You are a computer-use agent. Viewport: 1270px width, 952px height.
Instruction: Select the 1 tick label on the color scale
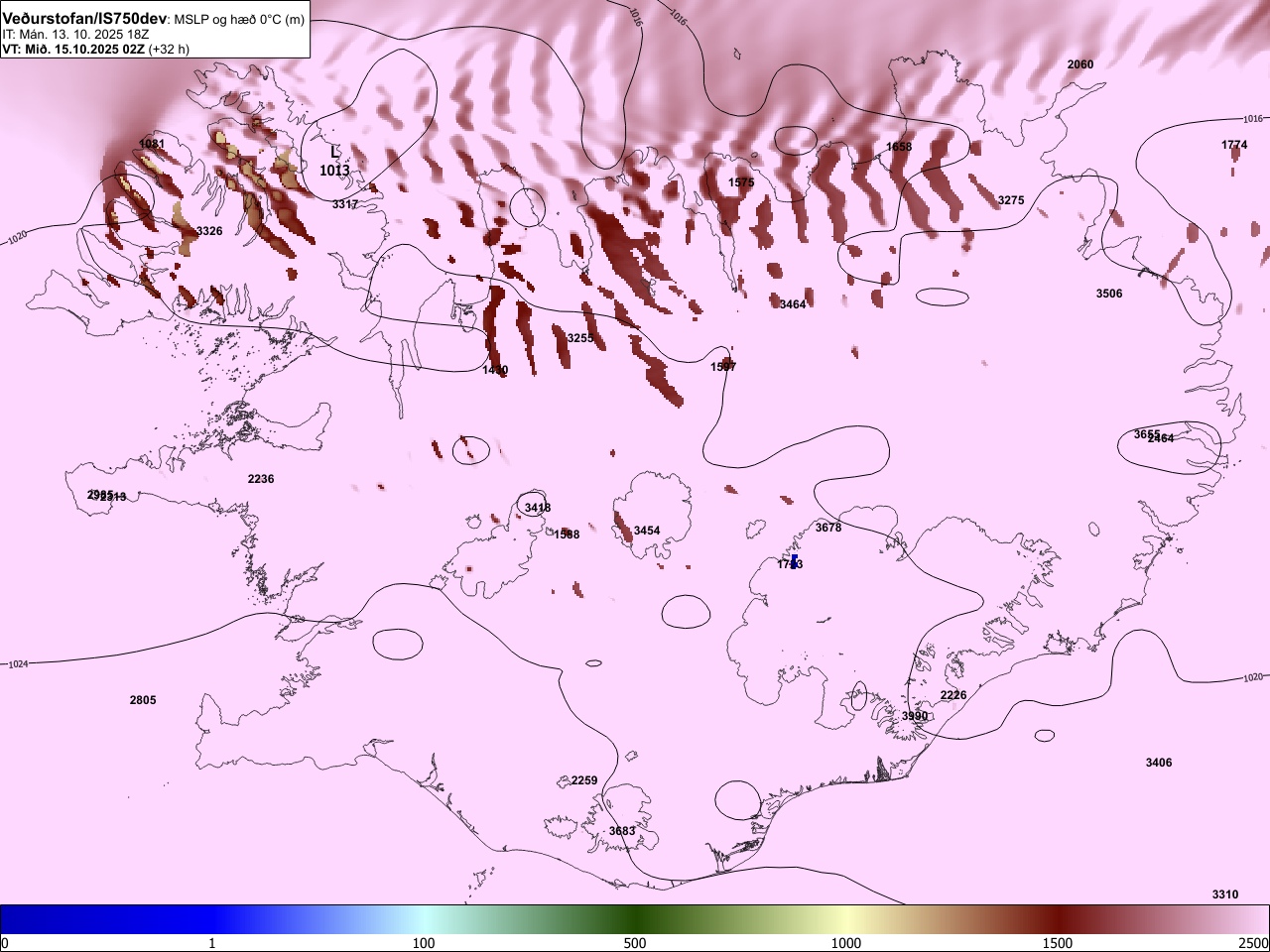[212, 942]
